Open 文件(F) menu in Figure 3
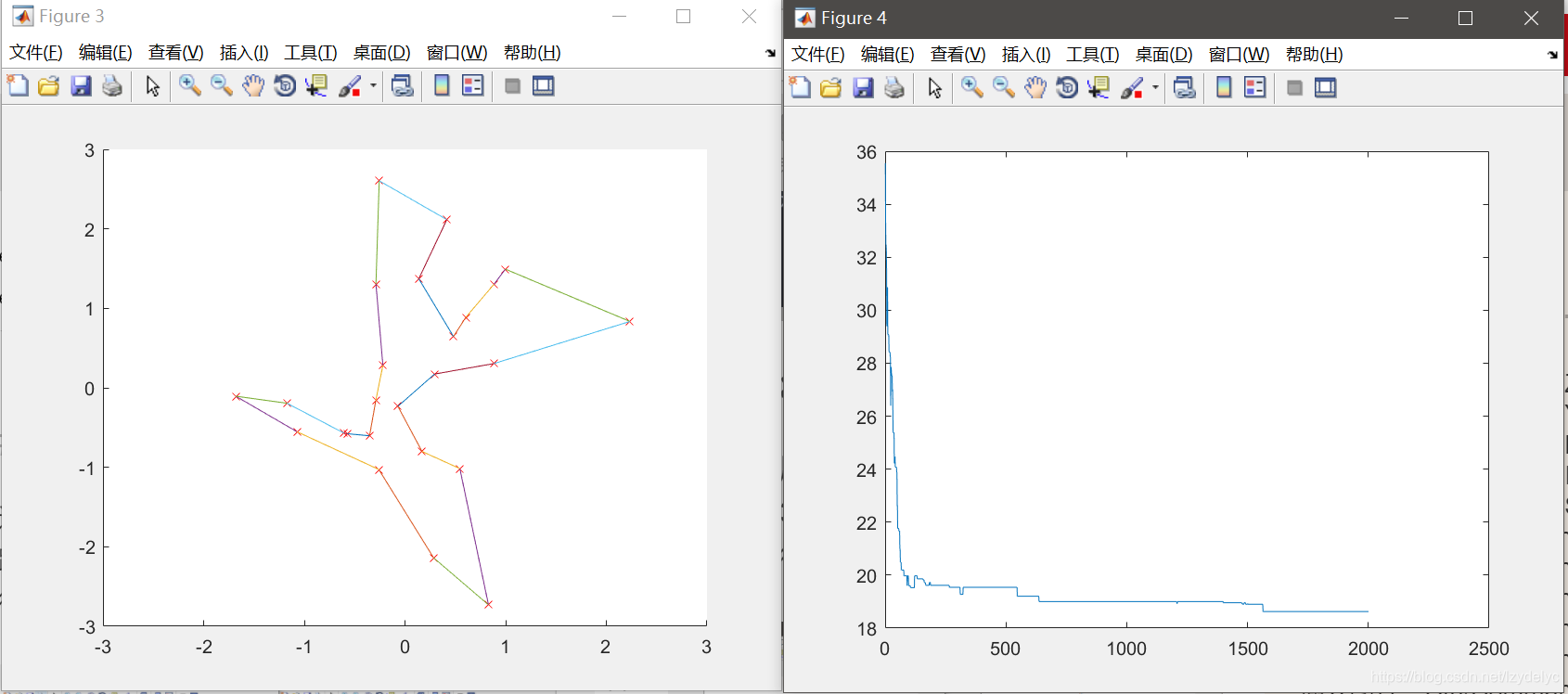This screenshot has width=1568, height=694. (x=36, y=53)
